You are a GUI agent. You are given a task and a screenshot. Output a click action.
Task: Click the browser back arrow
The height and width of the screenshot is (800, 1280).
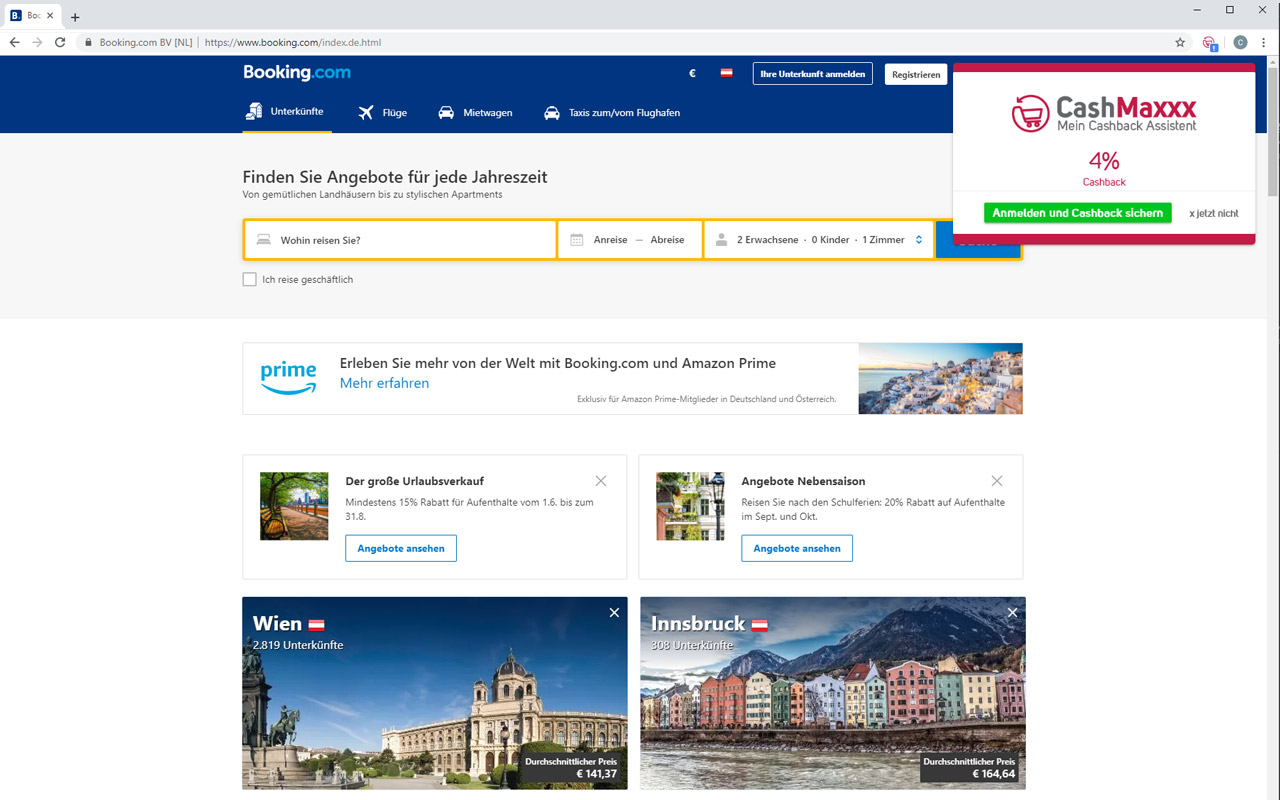coord(14,42)
